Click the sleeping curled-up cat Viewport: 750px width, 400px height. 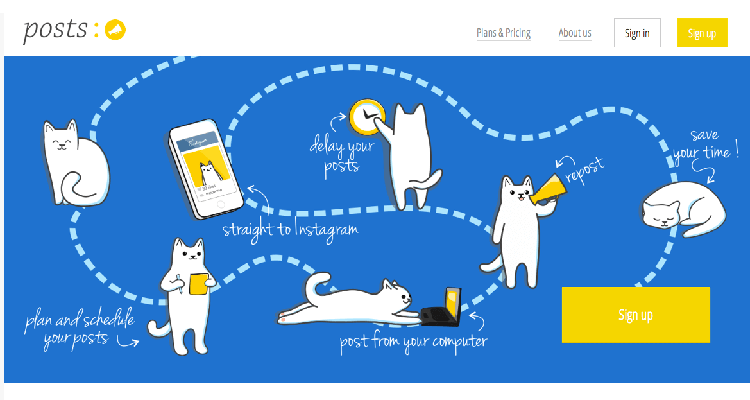683,209
